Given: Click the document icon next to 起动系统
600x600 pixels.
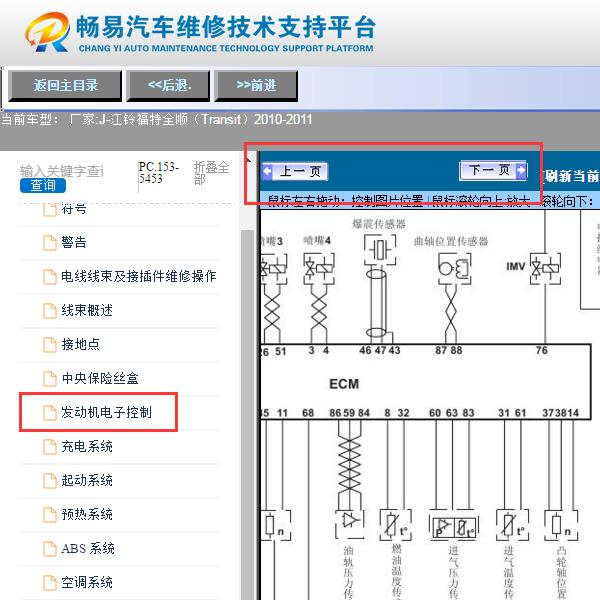Looking at the screenshot, I should 50,481.
